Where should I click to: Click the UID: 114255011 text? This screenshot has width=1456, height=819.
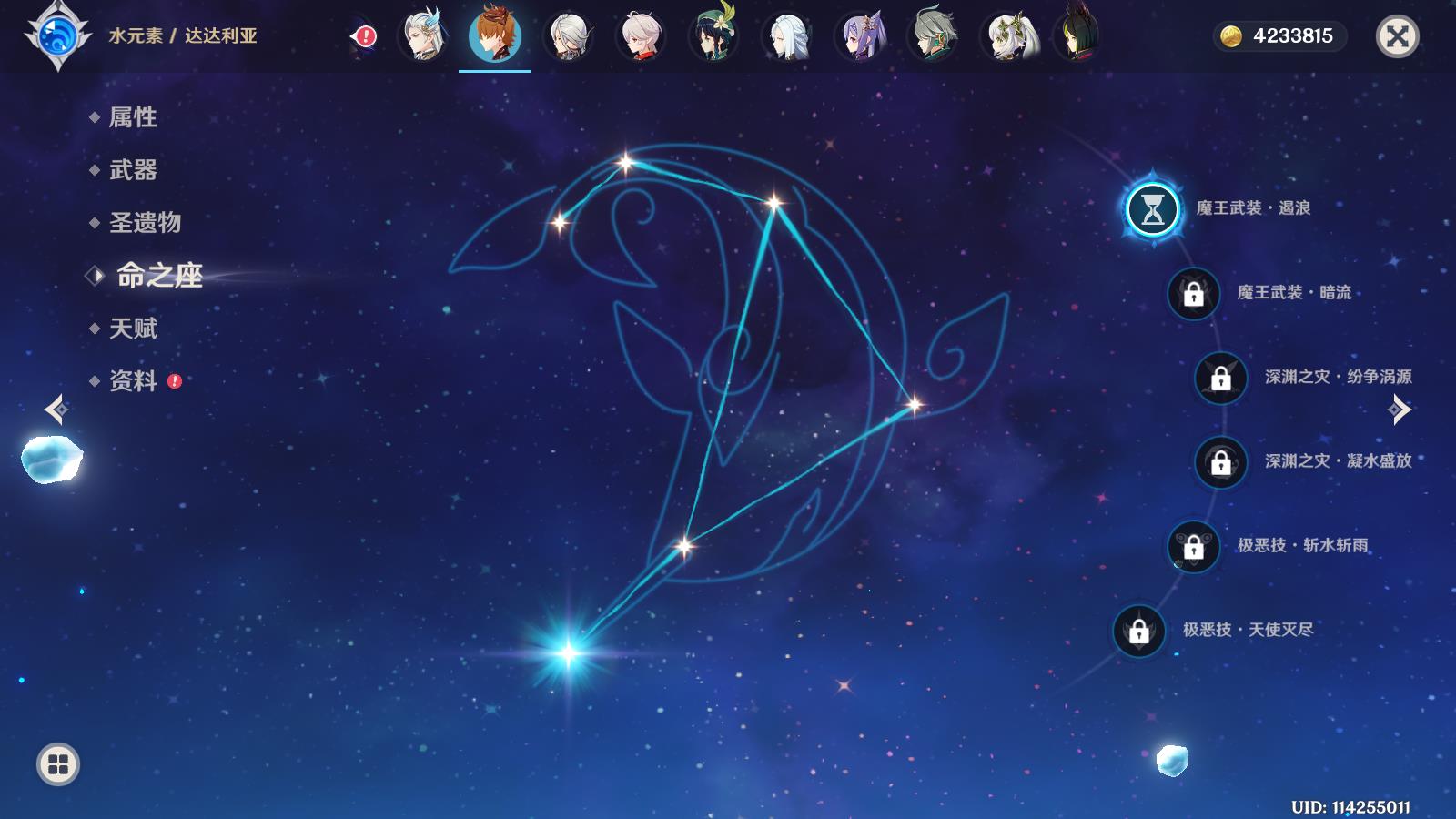point(1350,807)
